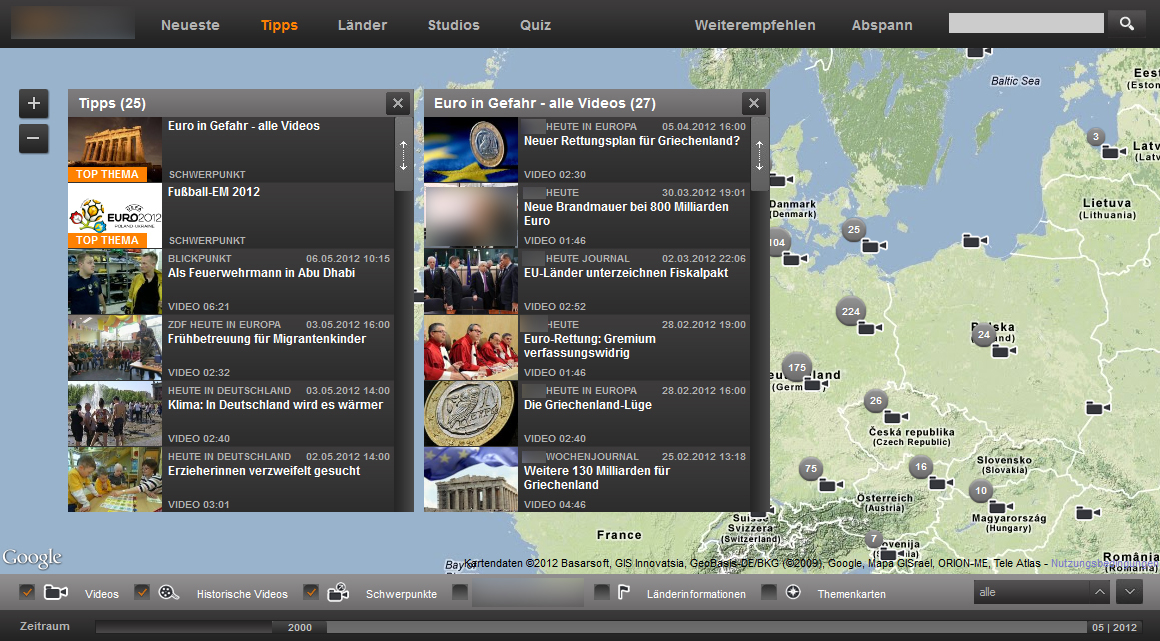Click the 26 videos marker in Czech Republic
Viewport: 1160px width, 641px height.
pyautogui.click(x=876, y=402)
